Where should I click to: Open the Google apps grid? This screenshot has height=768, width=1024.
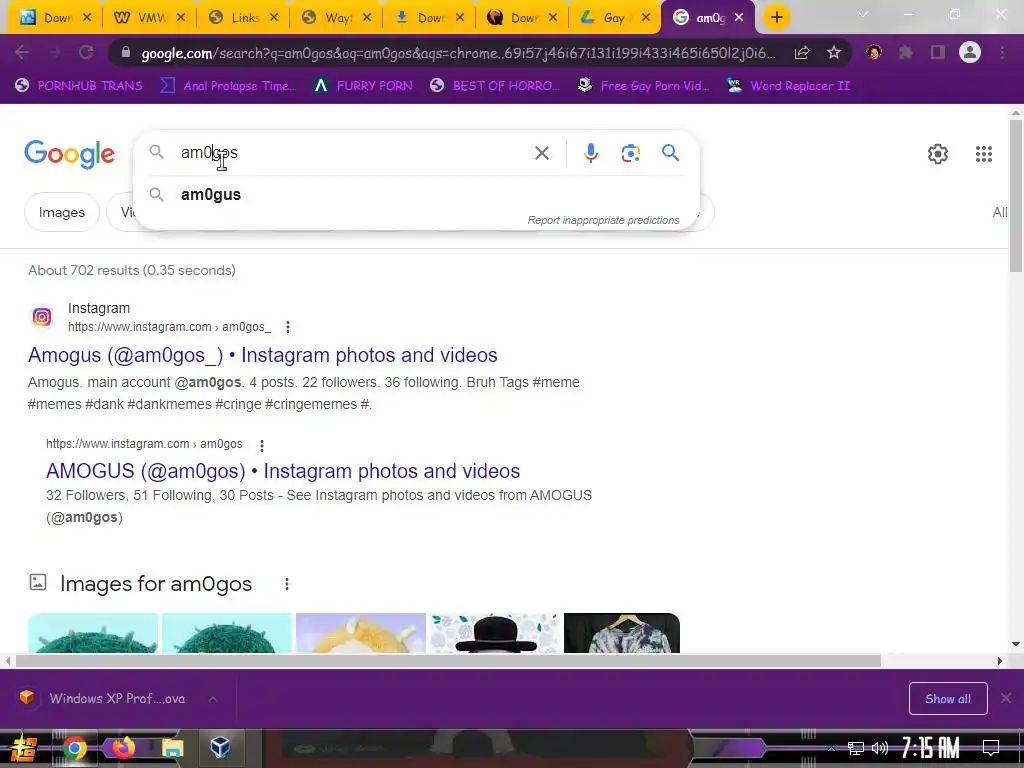click(984, 154)
